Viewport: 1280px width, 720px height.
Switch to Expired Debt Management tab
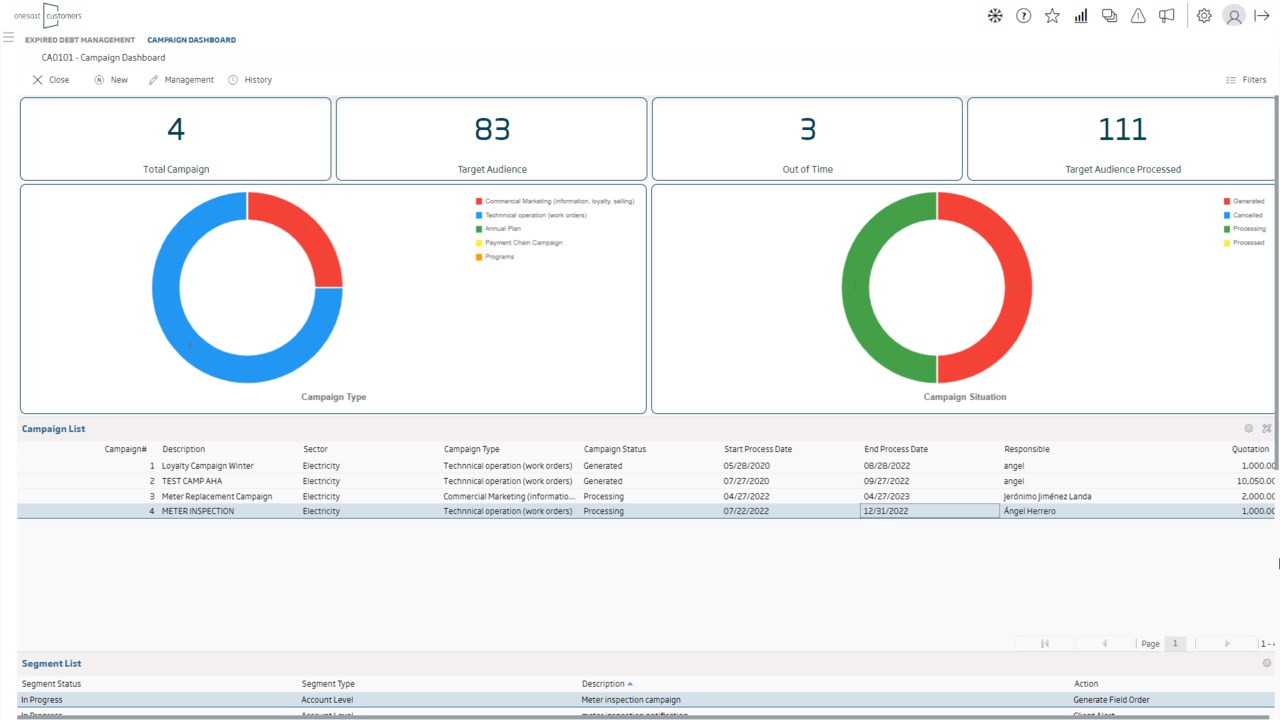point(80,40)
